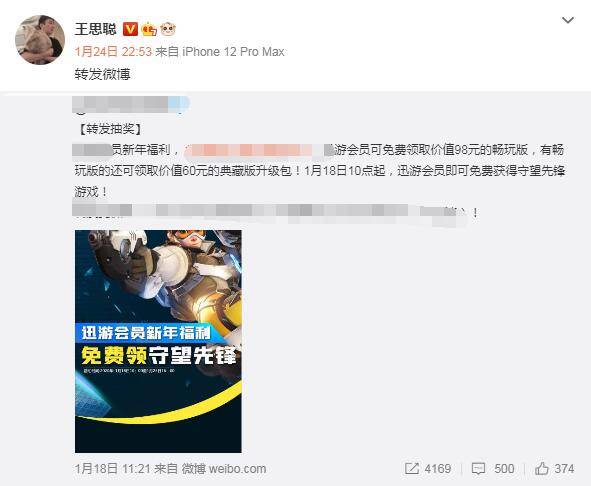The image size is (591, 486).
Task: Click the 374 likes count
Action: tap(564, 469)
